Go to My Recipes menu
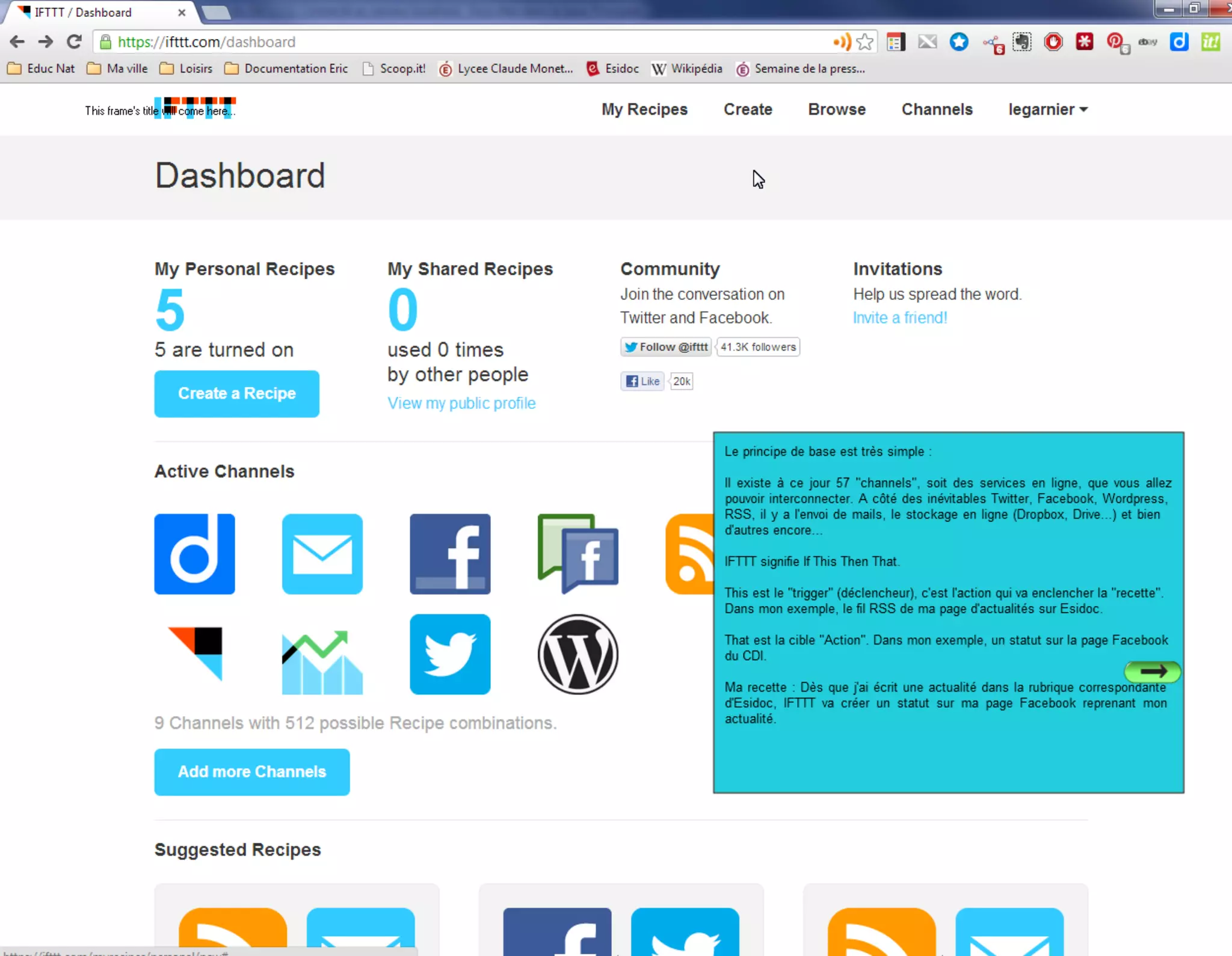 [644, 109]
